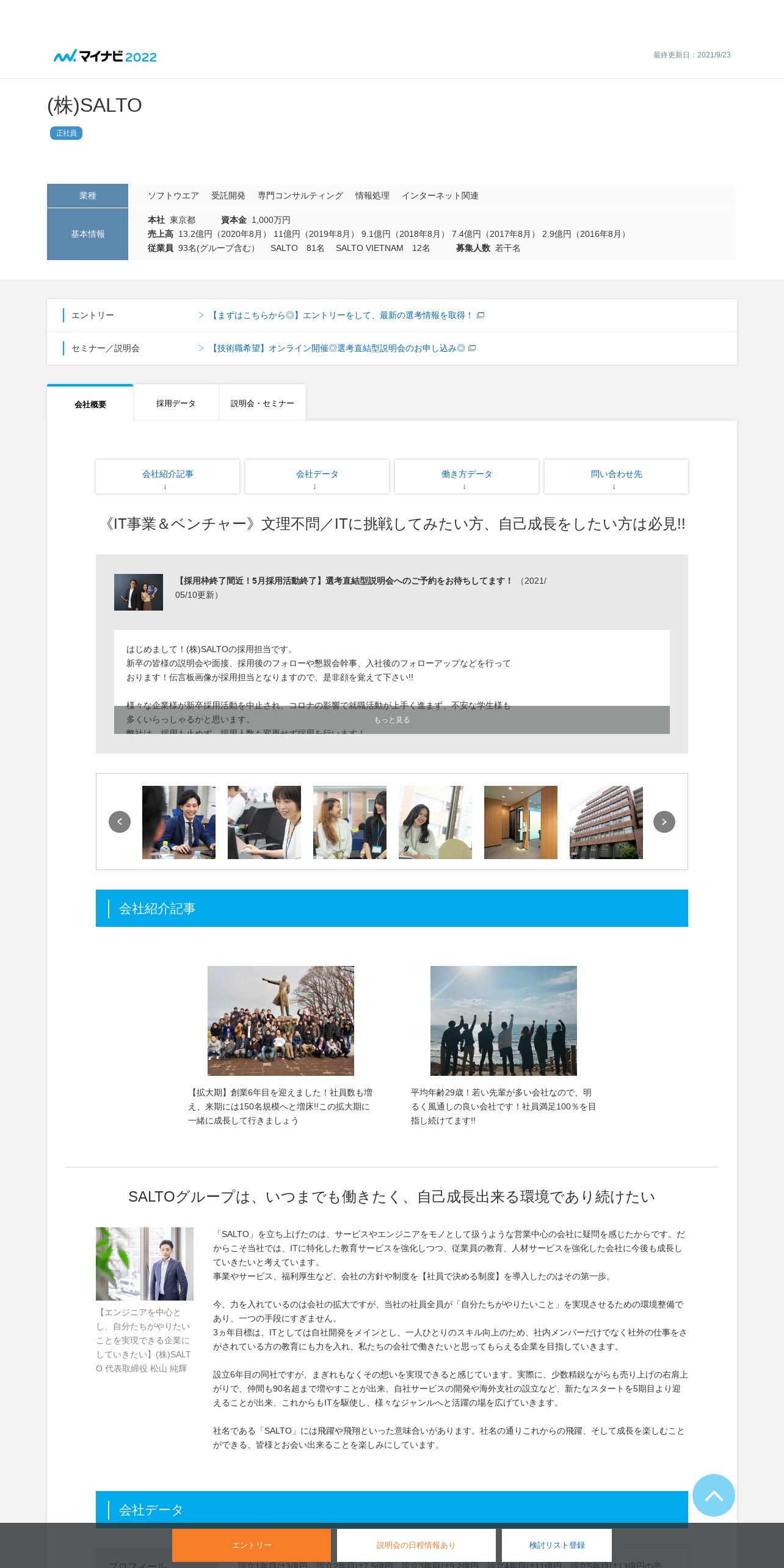
Task: Open external link icon beside セミナー説明会 link
Action: [472, 348]
